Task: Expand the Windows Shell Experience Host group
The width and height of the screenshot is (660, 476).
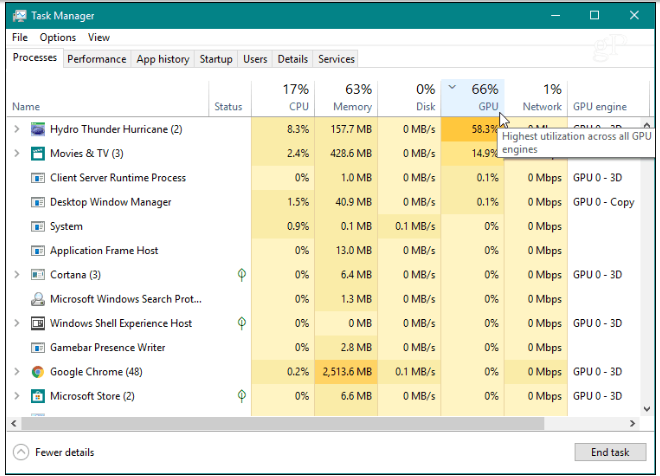Action: (17, 323)
